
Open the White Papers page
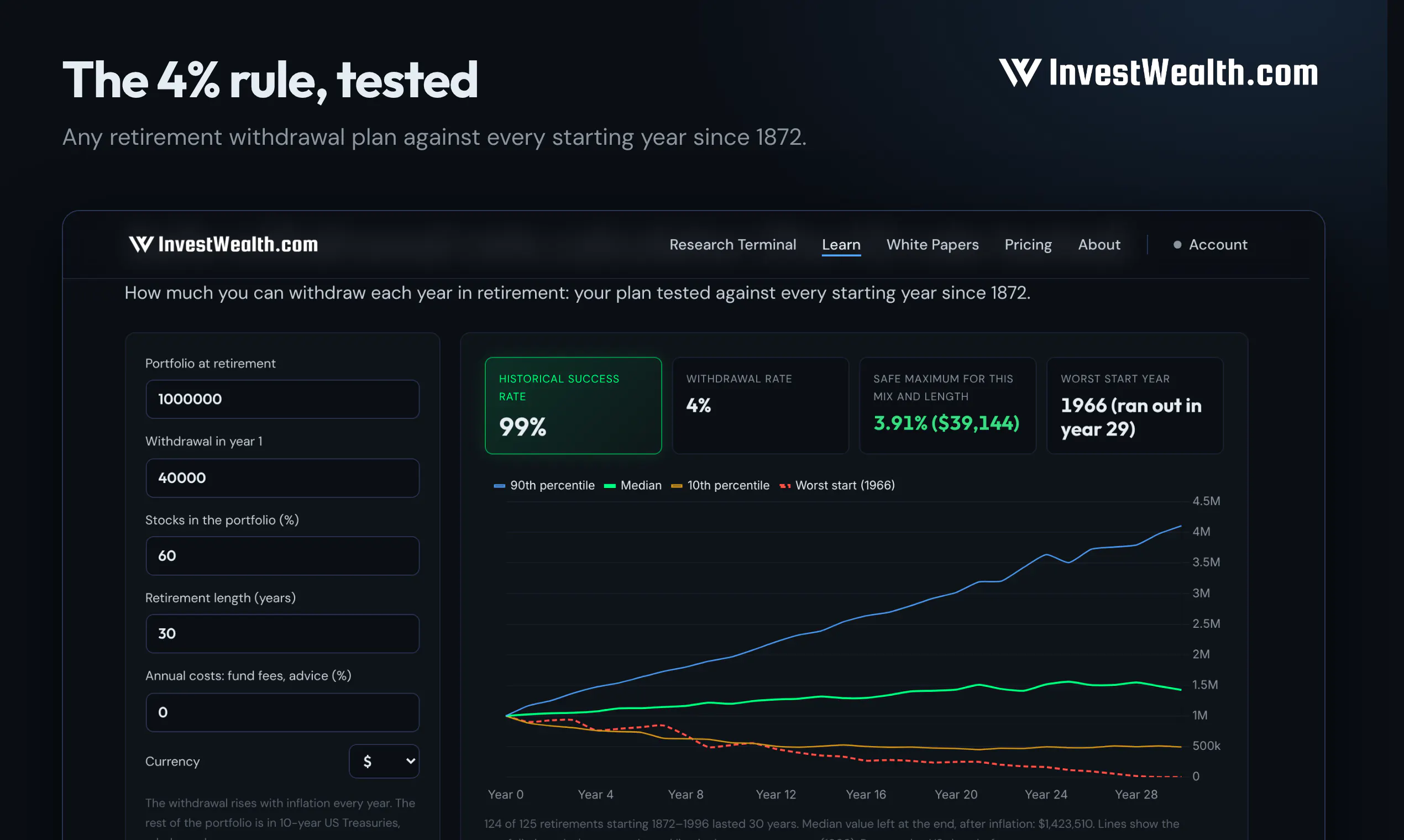click(932, 244)
